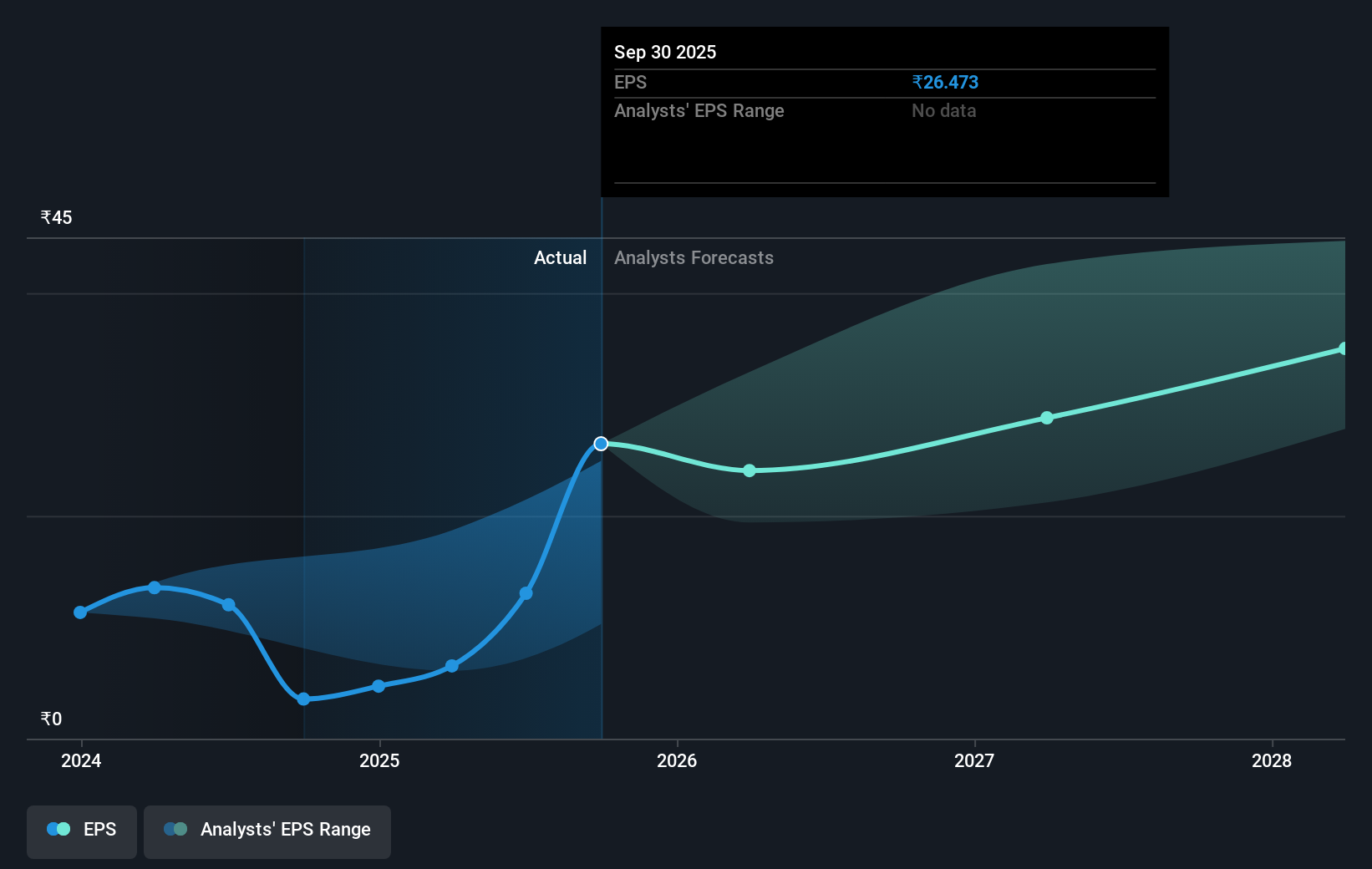Click the 2024 starting EPS data point
The image size is (1372, 869).
(x=79, y=612)
